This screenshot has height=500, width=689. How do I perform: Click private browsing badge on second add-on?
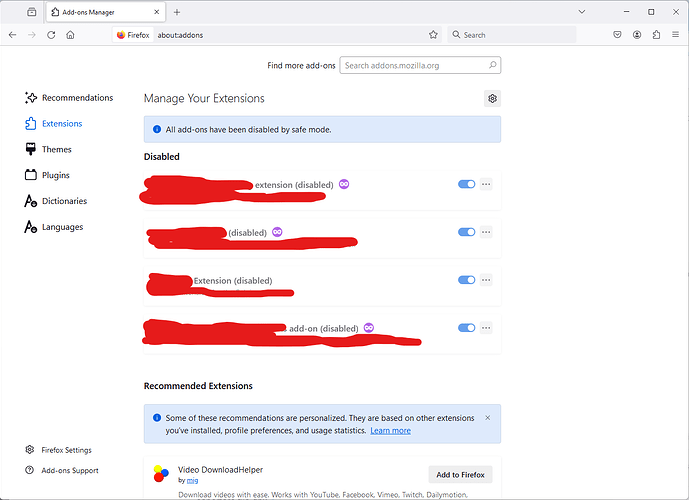(x=277, y=232)
